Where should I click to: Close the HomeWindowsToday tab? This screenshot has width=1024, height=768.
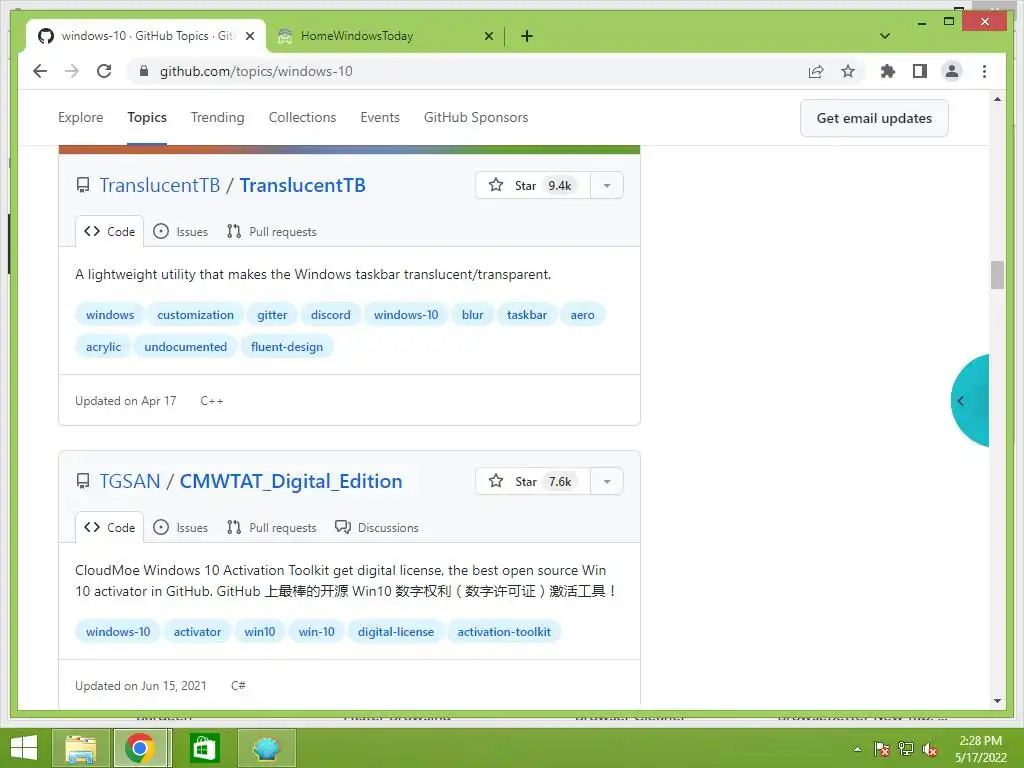tap(488, 36)
